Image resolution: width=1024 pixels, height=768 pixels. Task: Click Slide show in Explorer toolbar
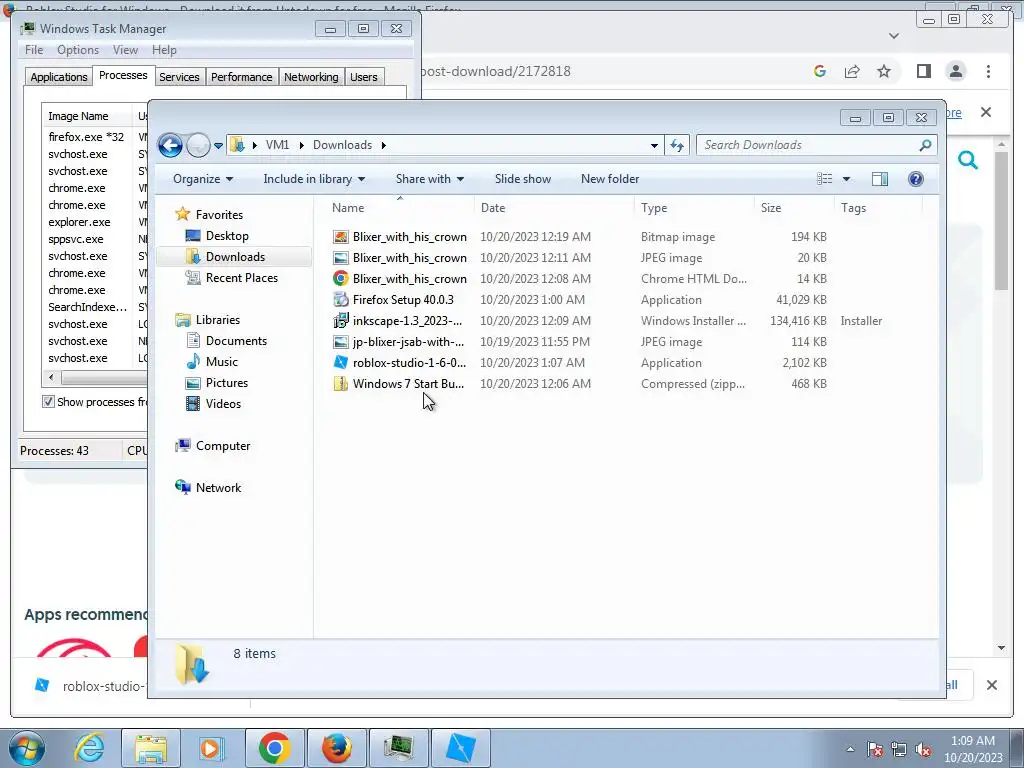tap(522, 179)
